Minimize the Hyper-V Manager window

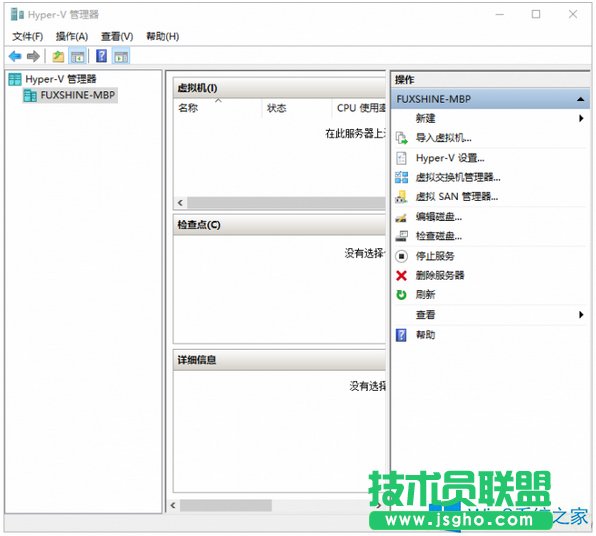coord(500,14)
